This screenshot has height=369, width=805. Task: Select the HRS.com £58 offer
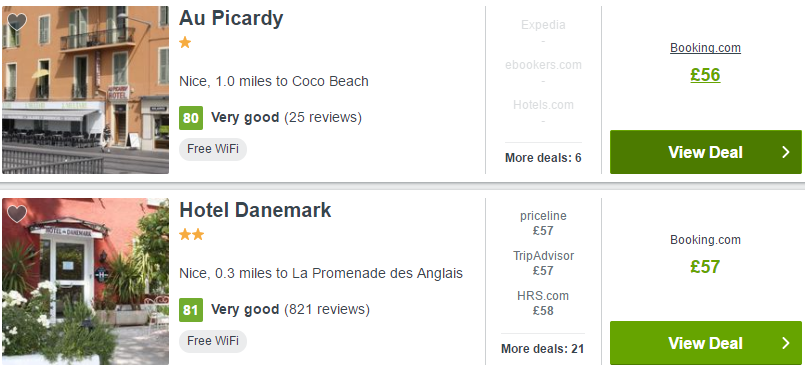point(543,303)
